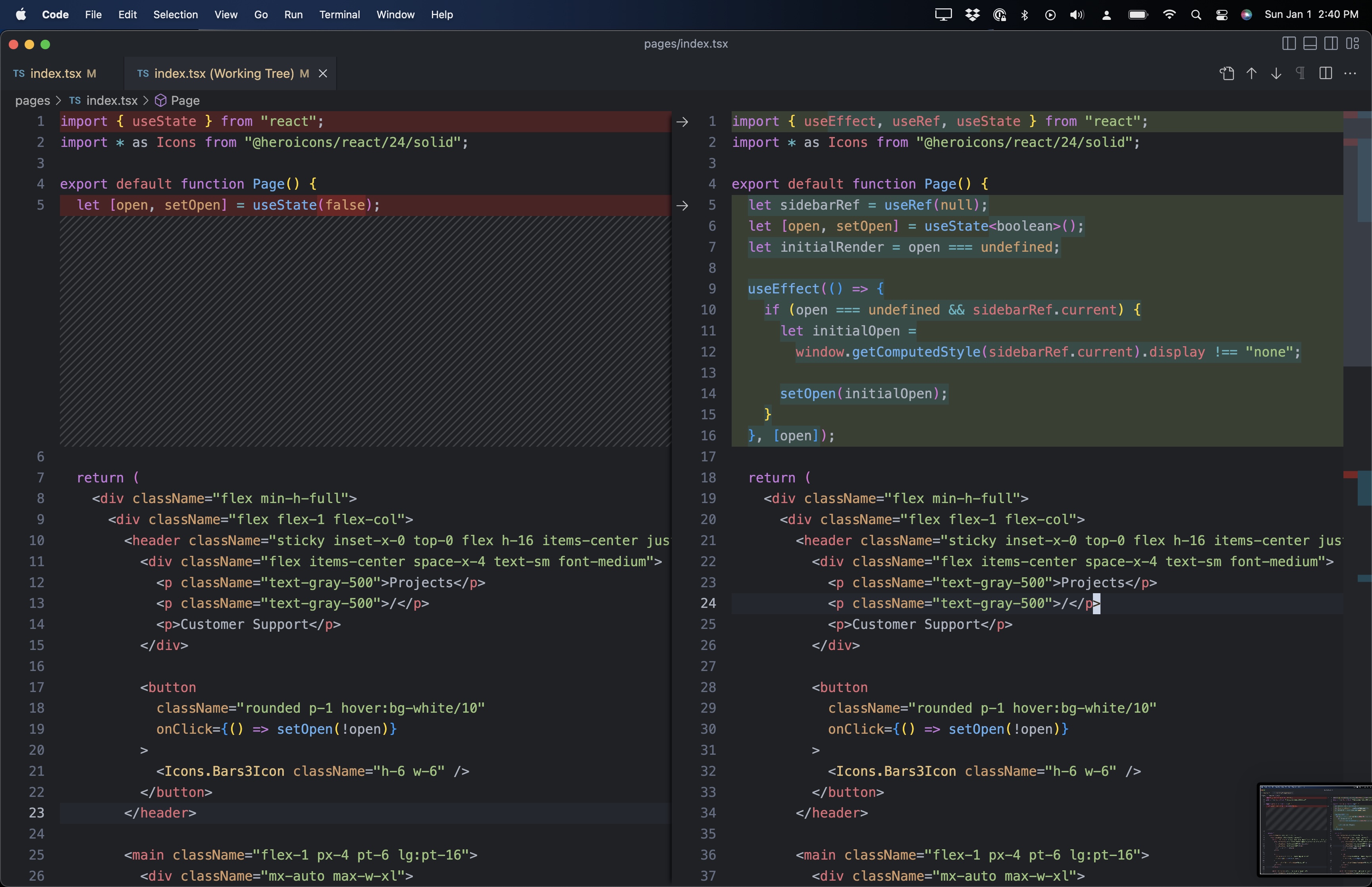Activate the Siri menu bar icon
The image size is (1372, 887).
pyautogui.click(x=1247, y=14)
